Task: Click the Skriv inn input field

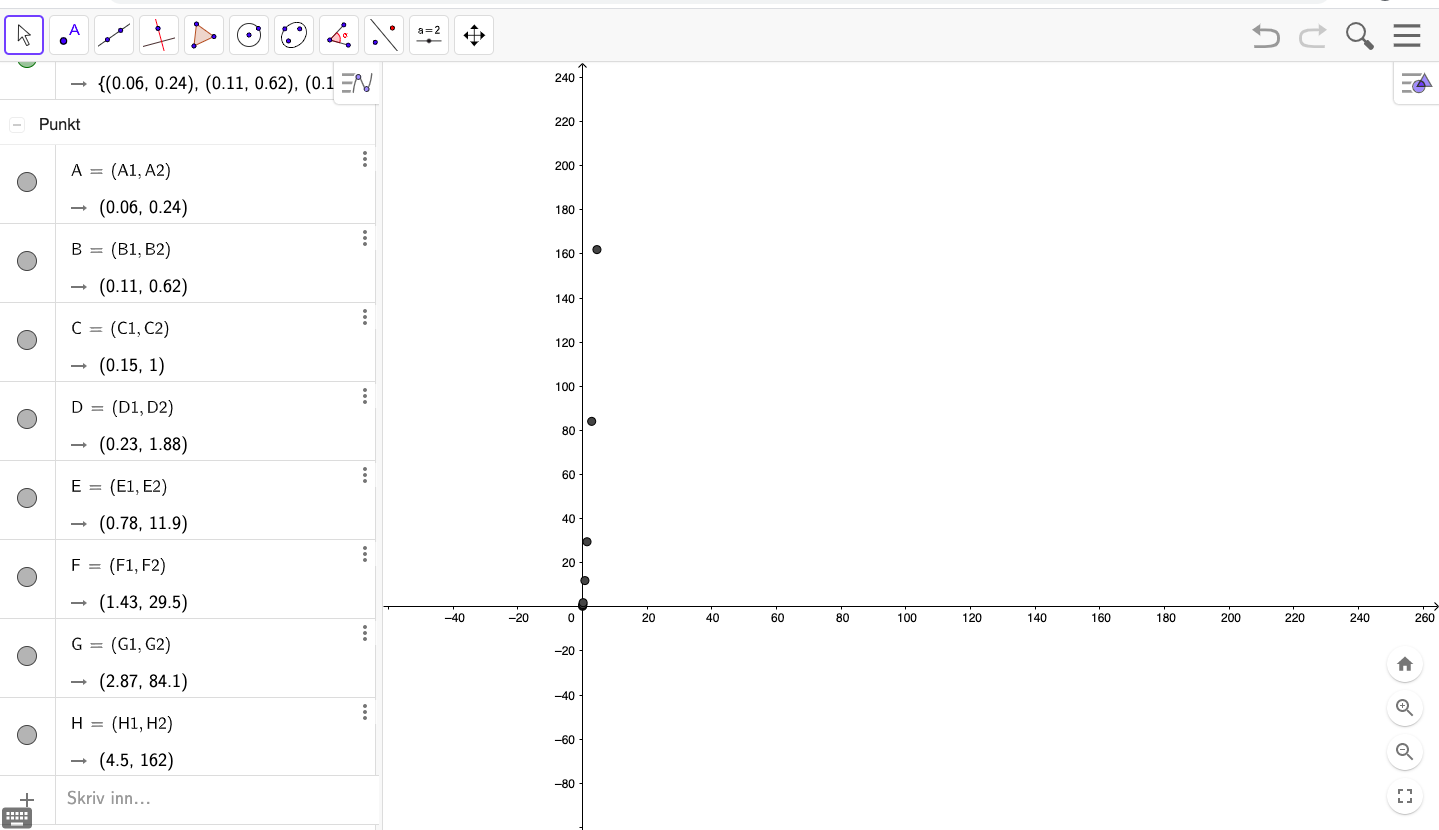Action: click(218, 799)
